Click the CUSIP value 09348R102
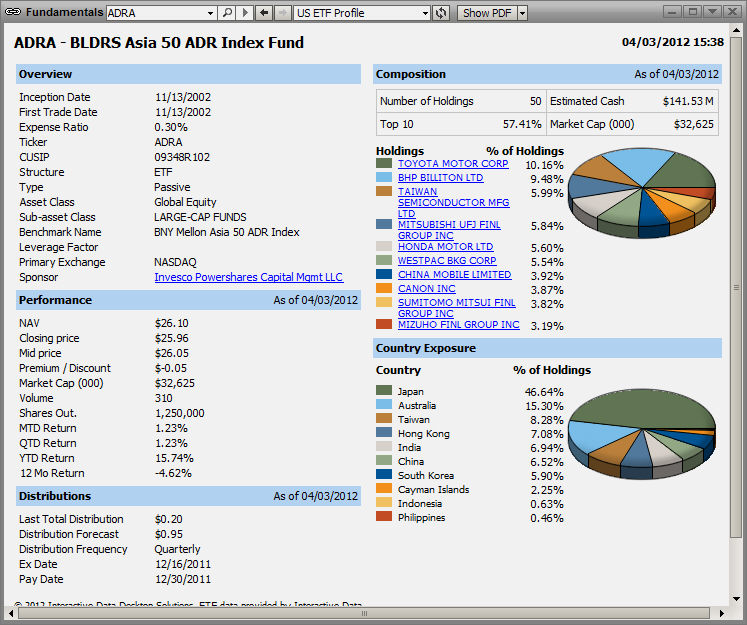The height and width of the screenshot is (625, 747). pyautogui.click(x=182, y=157)
